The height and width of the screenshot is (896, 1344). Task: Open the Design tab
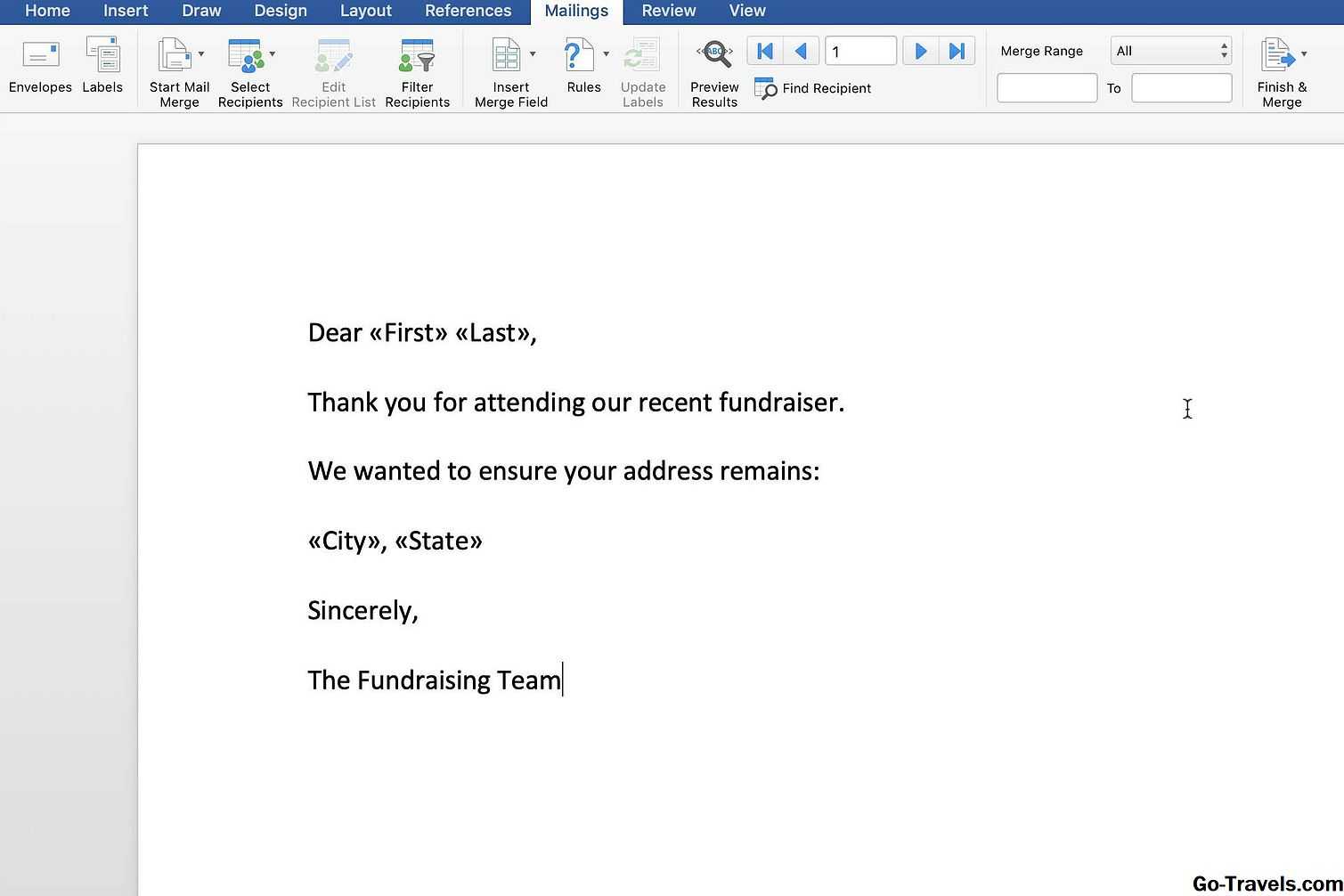(281, 11)
